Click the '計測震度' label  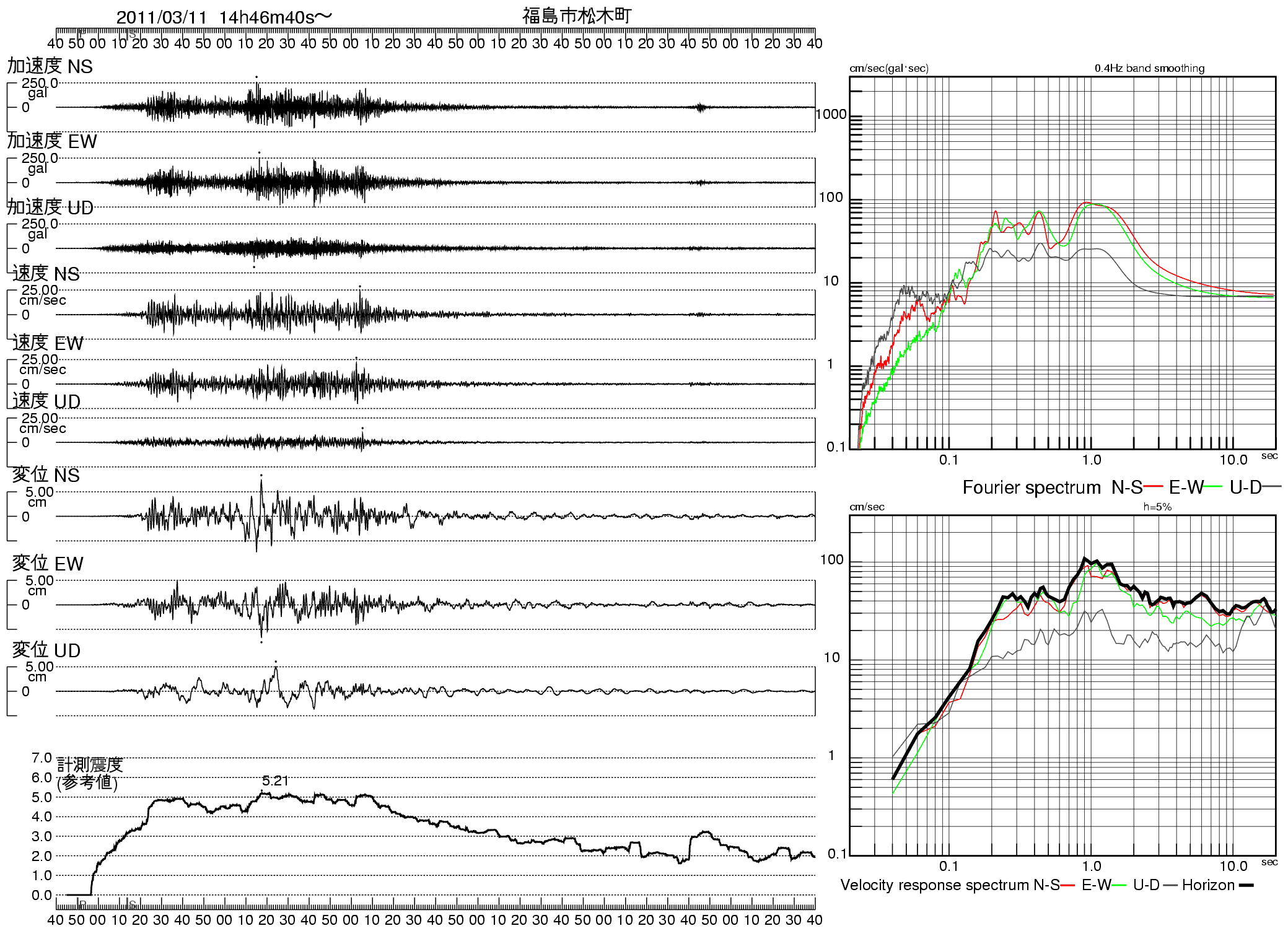(90, 764)
